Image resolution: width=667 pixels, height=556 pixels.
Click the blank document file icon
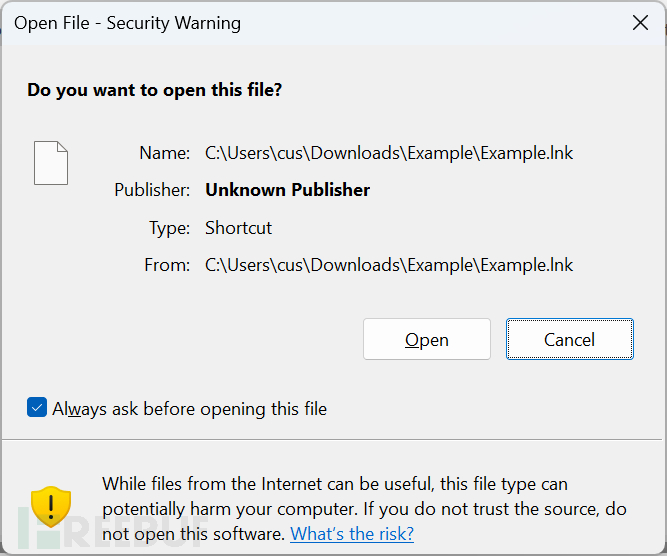click(51, 163)
